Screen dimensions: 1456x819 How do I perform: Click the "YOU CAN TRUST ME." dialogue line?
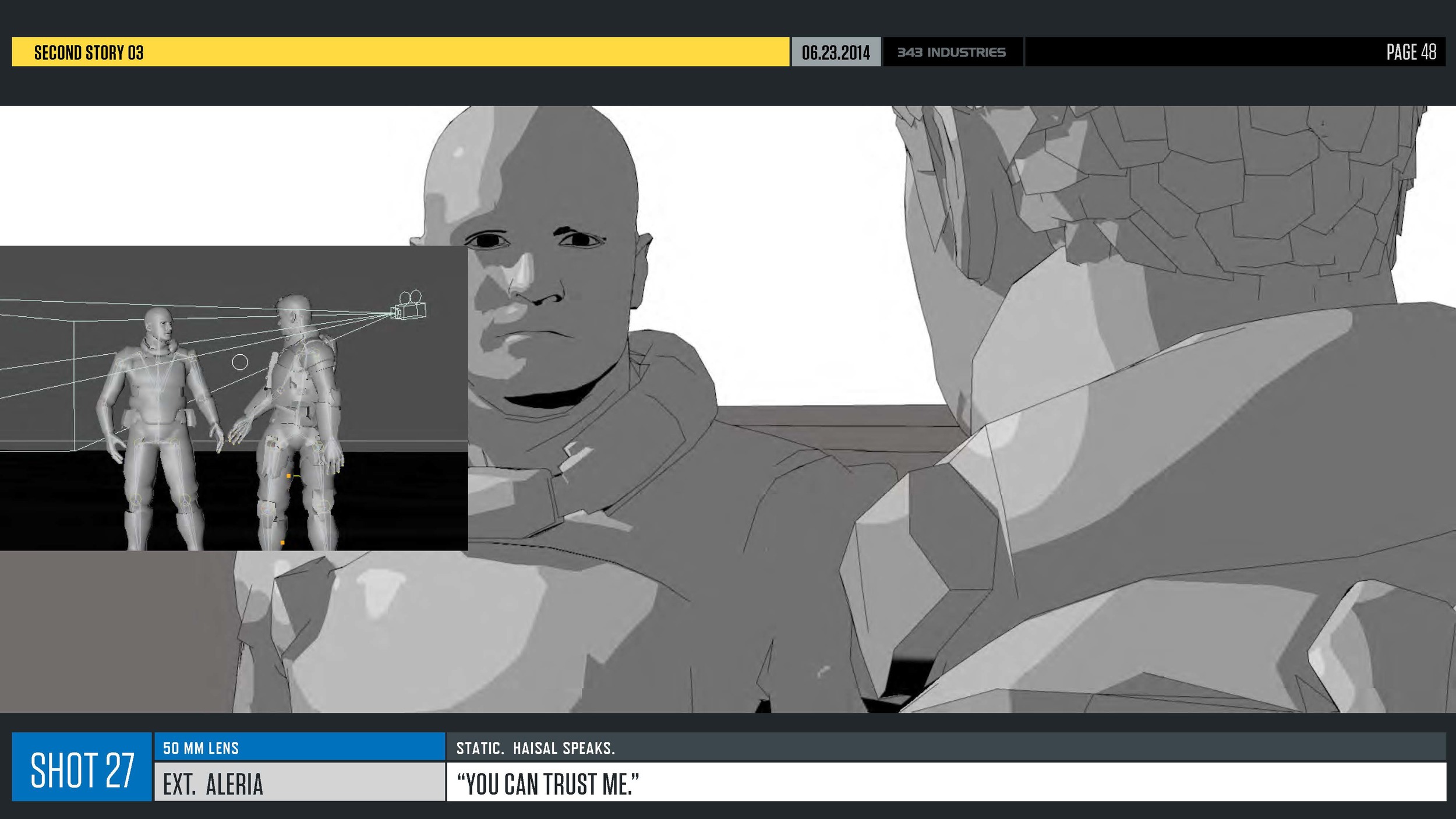pos(548,784)
